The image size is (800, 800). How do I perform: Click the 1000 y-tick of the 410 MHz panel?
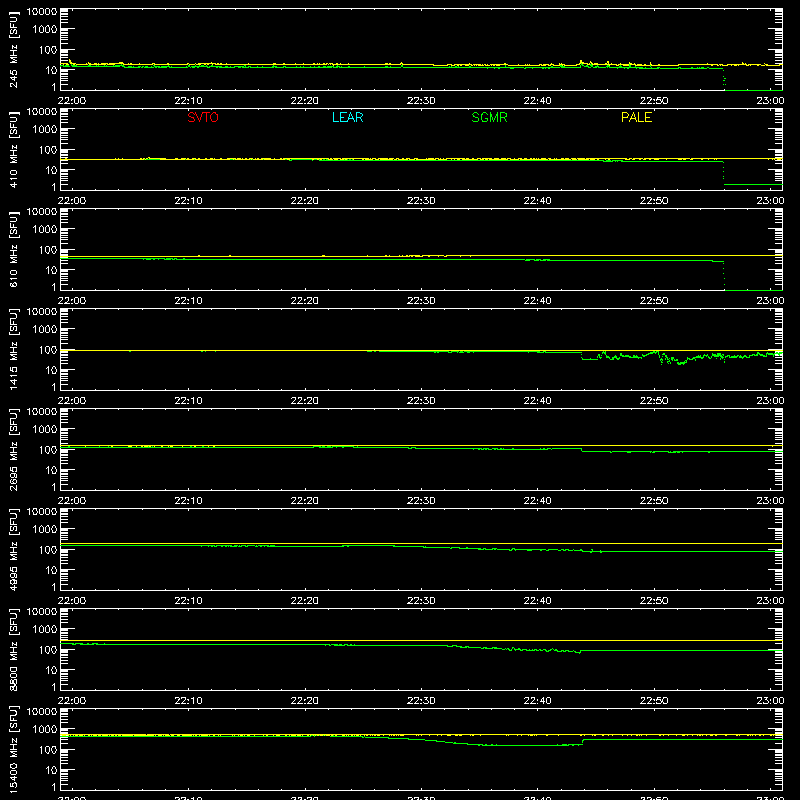click(45, 130)
